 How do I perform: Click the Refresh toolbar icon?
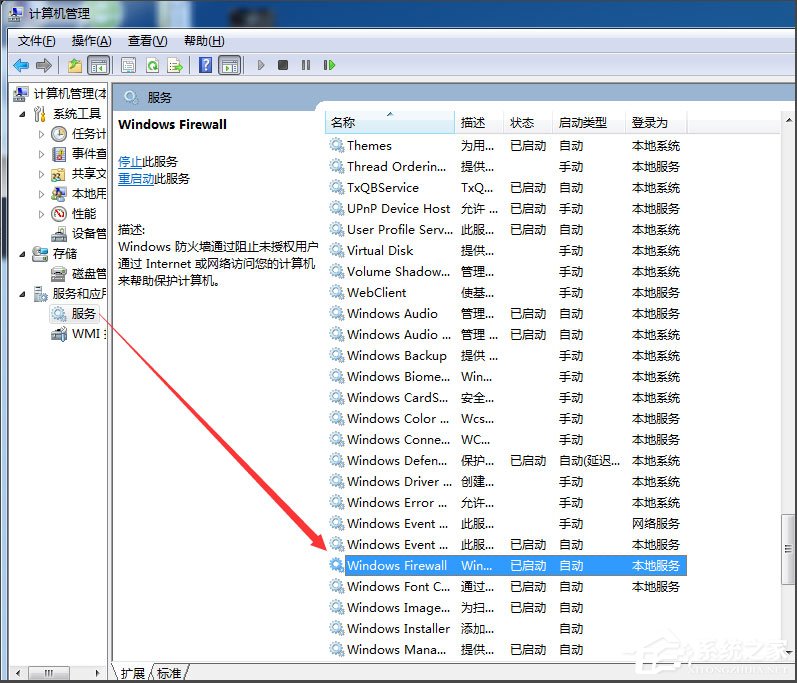(152, 65)
